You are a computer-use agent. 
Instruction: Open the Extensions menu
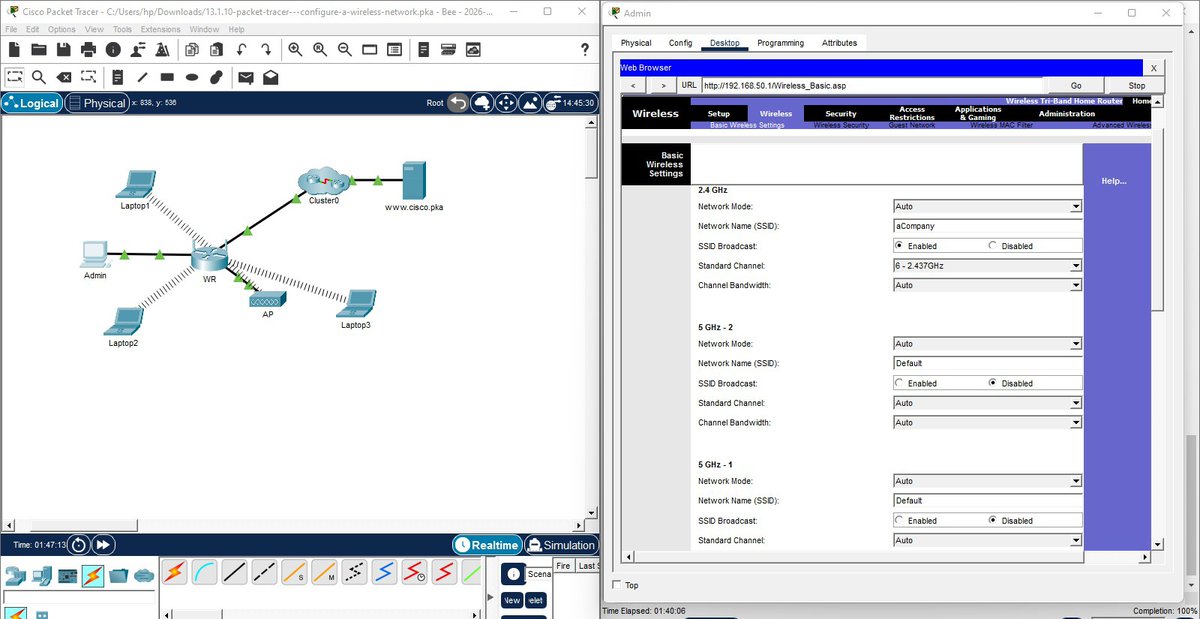[x=160, y=29]
